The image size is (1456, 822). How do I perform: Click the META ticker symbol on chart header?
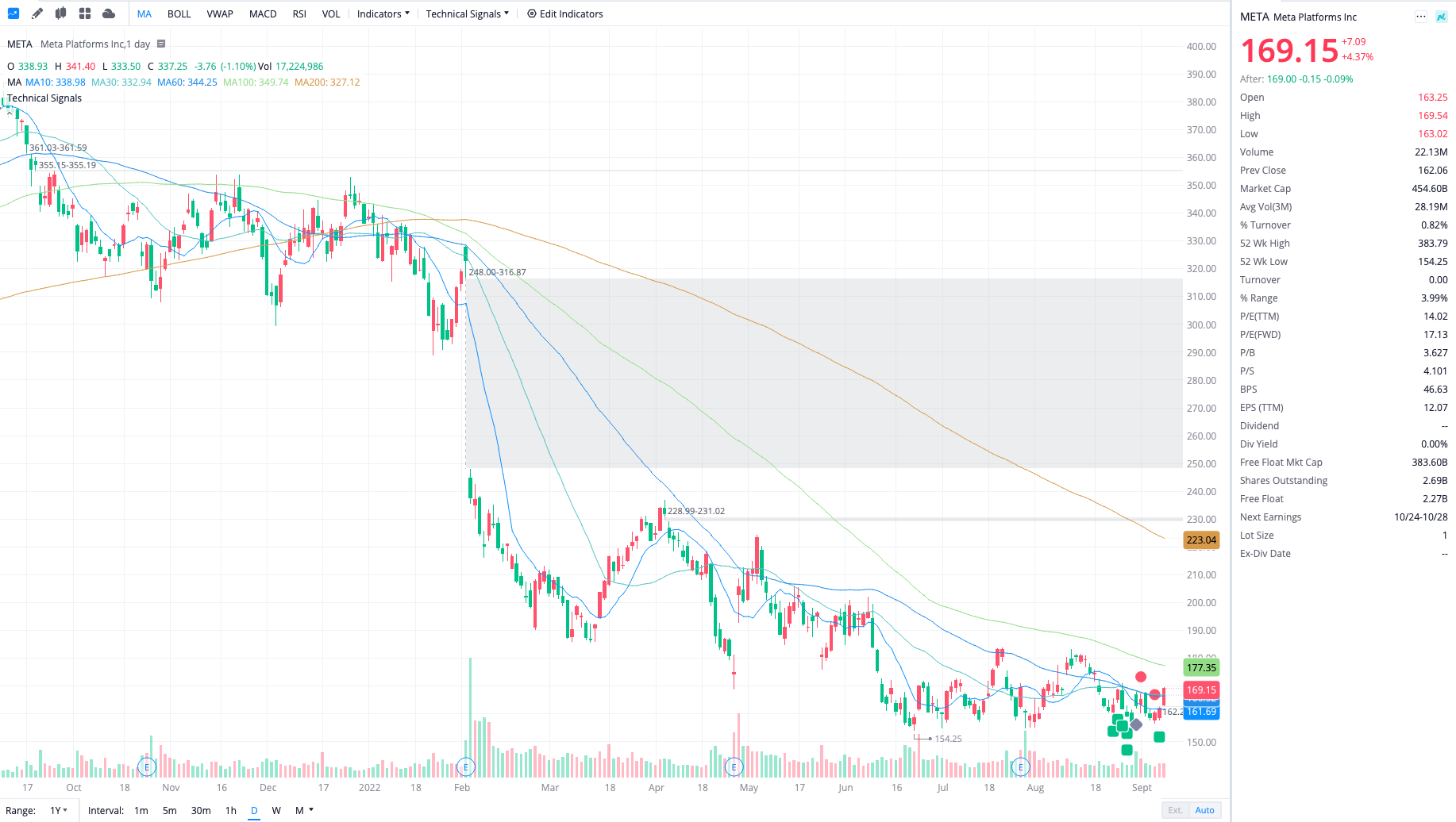pos(20,44)
